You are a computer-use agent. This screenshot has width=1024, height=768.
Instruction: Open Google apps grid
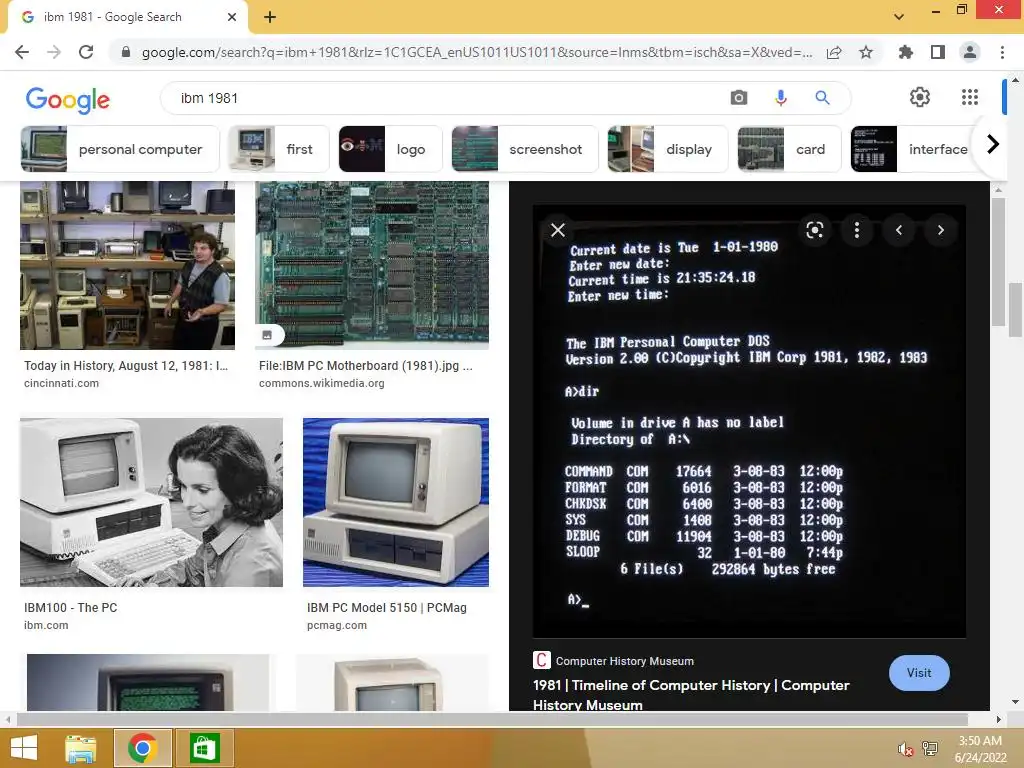[970, 97]
